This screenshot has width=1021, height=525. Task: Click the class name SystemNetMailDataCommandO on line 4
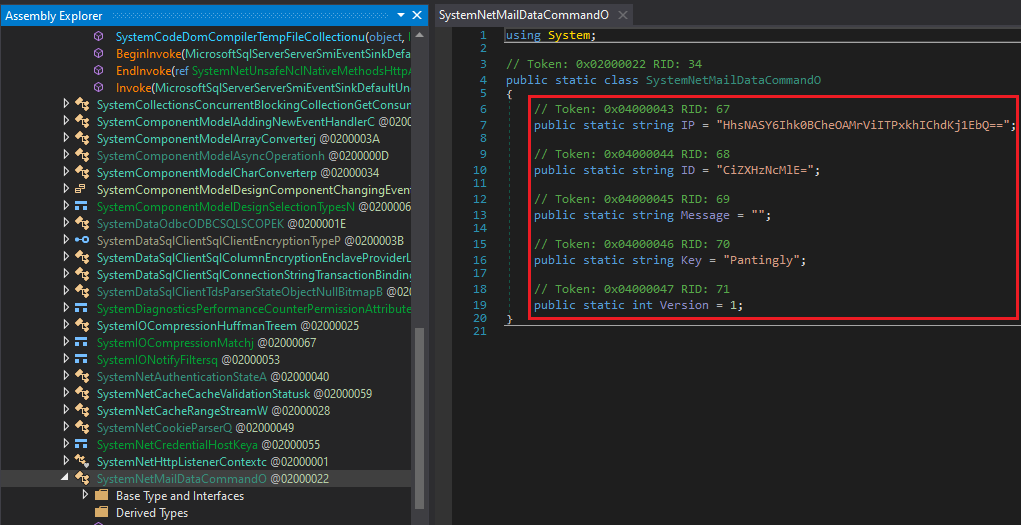[733, 80]
